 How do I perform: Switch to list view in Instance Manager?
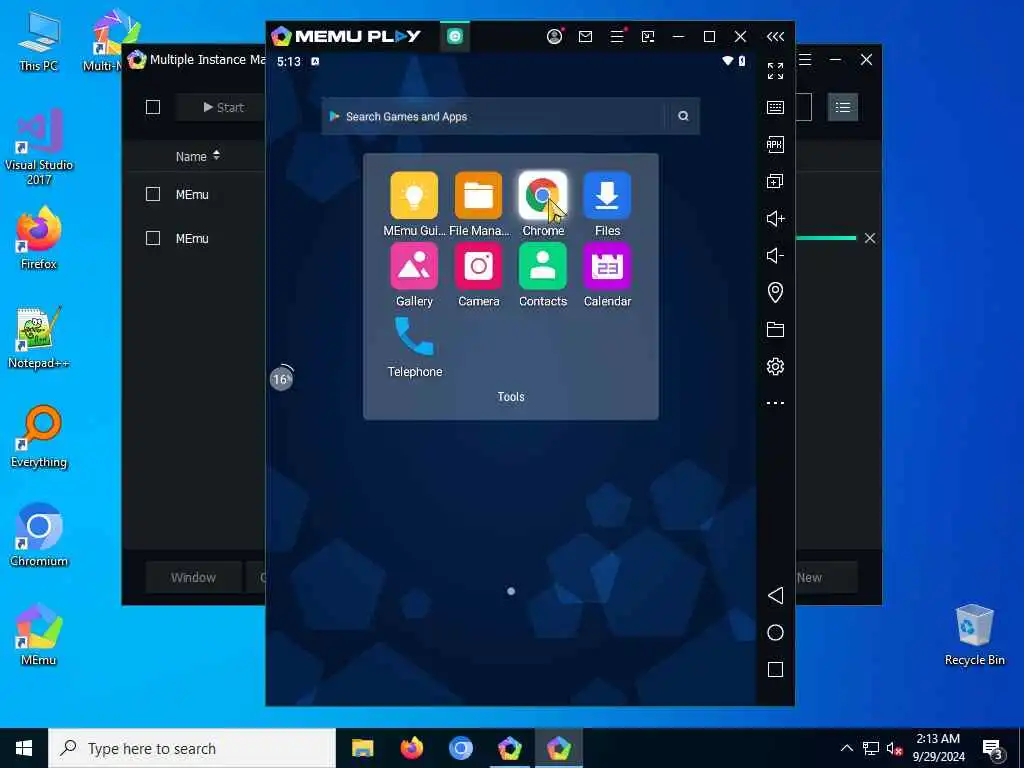pyautogui.click(x=842, y=107)
